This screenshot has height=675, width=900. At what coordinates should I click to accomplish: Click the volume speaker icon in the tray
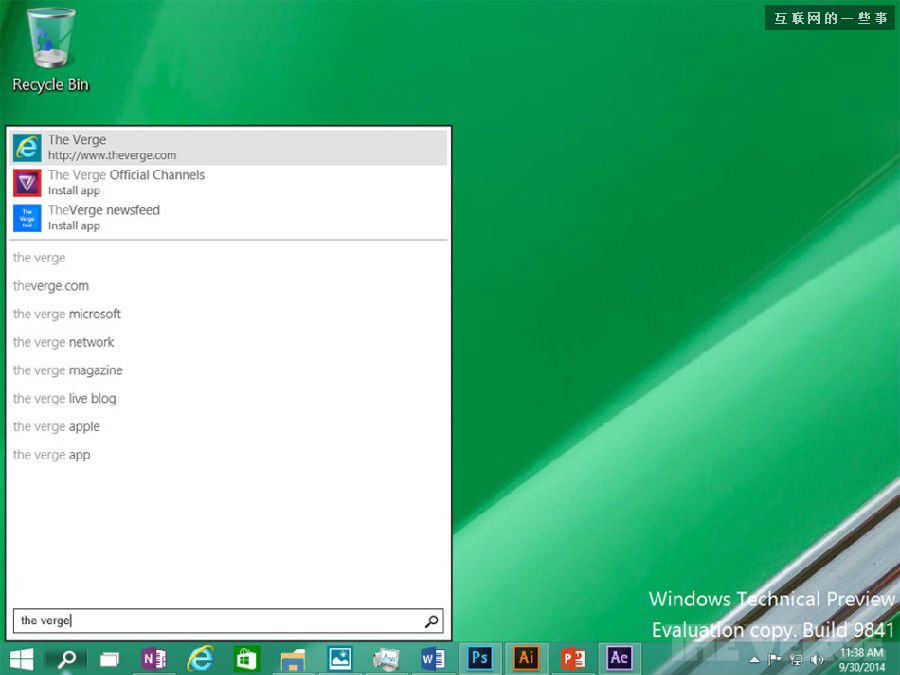[817, 658]
